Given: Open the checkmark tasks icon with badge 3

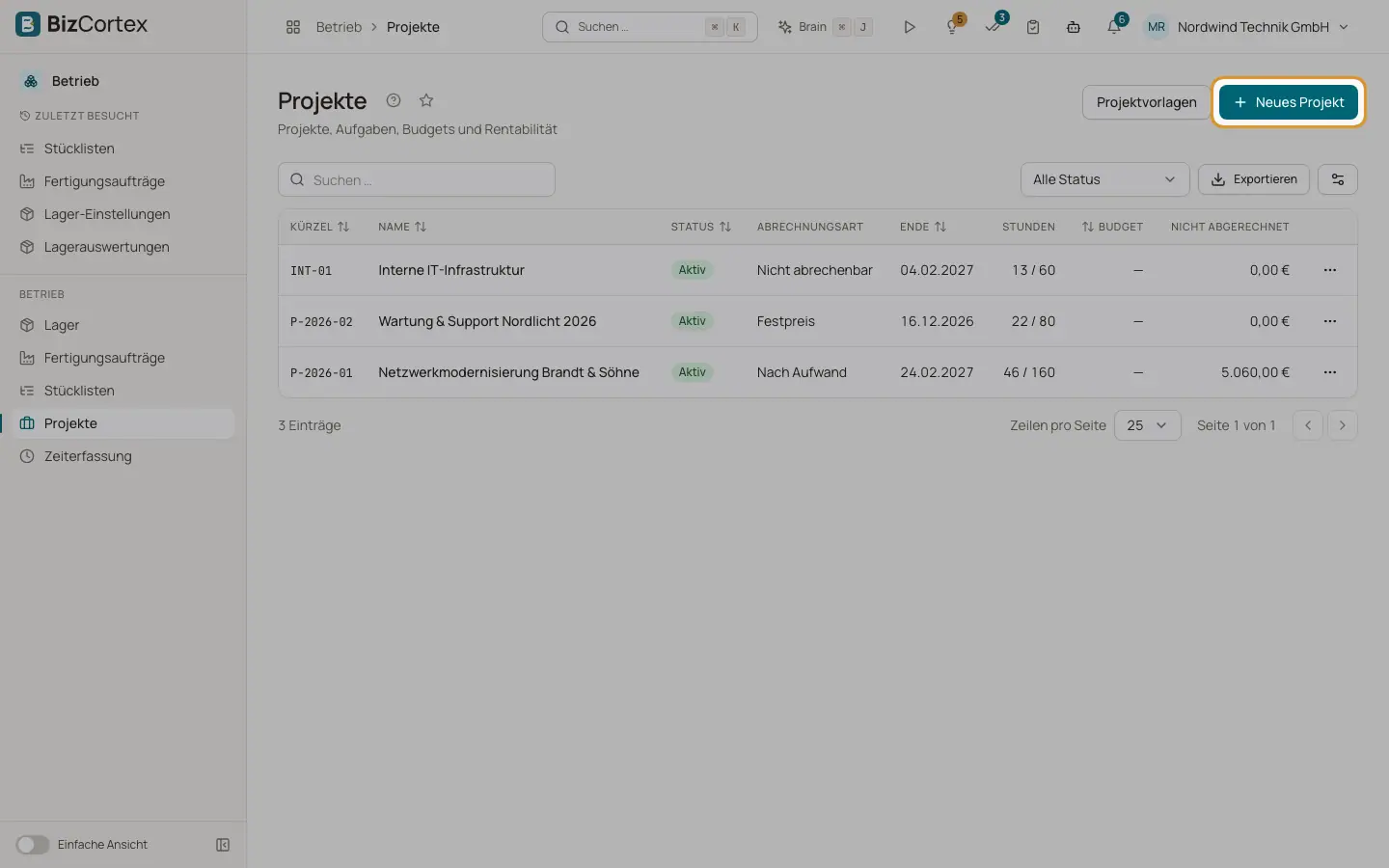Looking at the screenshot, I should tap(994, 27).
